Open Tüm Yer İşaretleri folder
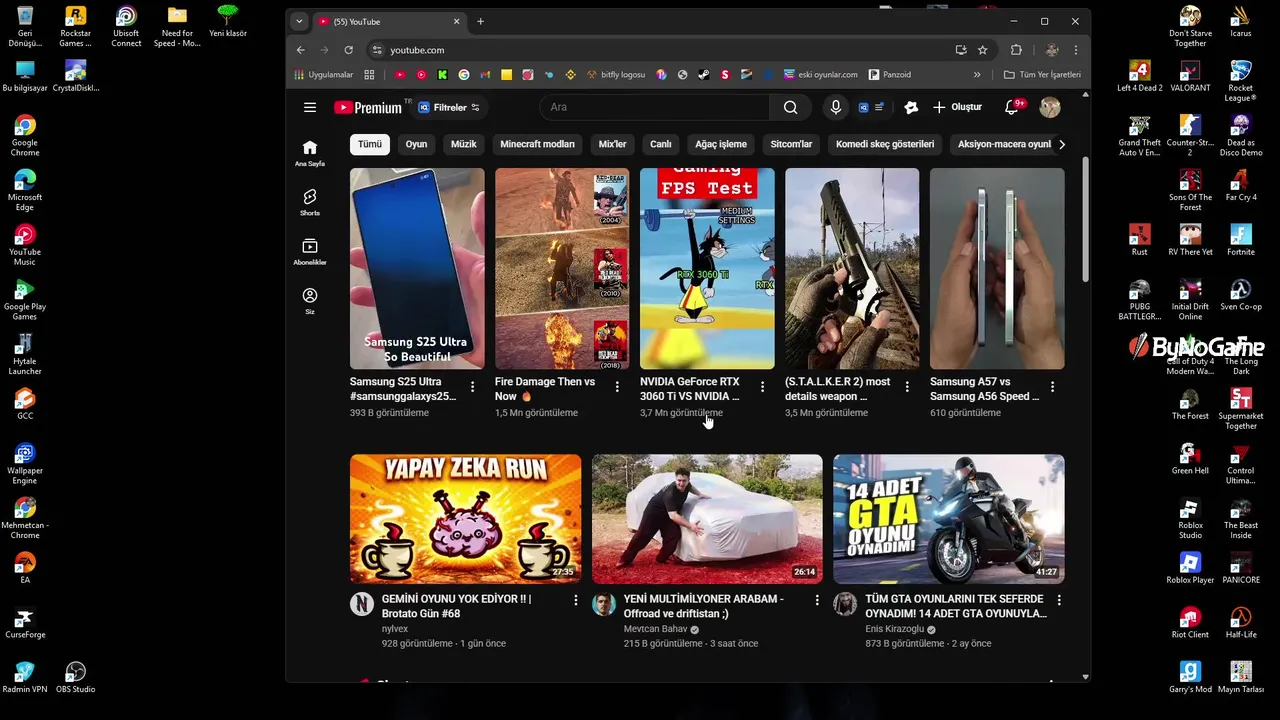 1042,75
